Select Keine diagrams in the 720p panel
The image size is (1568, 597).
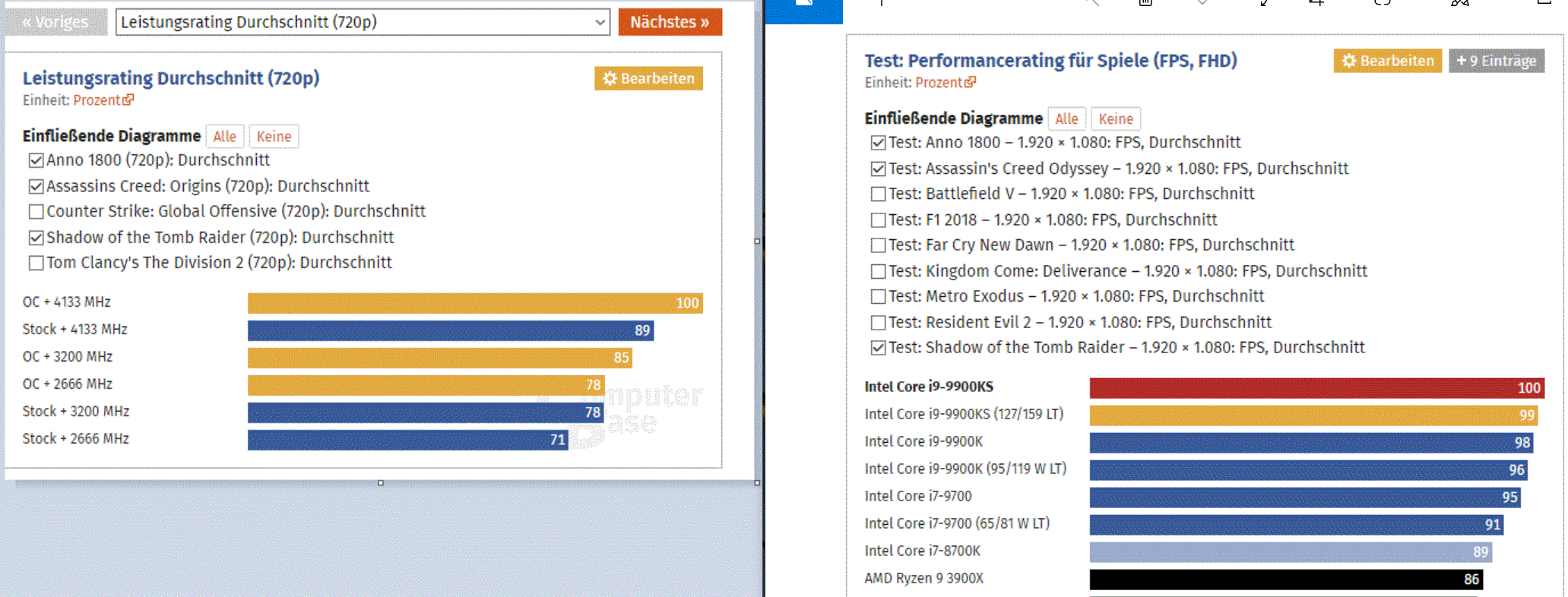pyautogui.click(x=274, y=137)
